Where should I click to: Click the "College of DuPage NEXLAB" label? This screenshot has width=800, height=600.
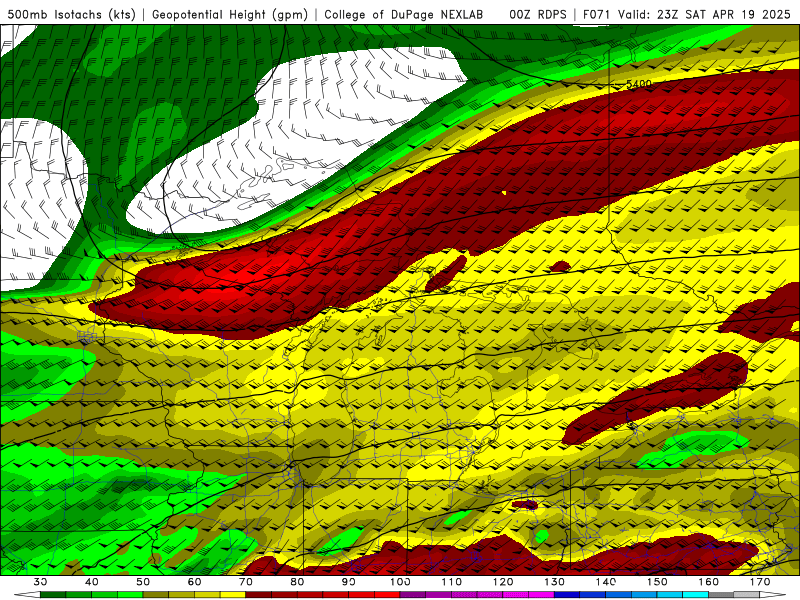[x=404, y=15]
